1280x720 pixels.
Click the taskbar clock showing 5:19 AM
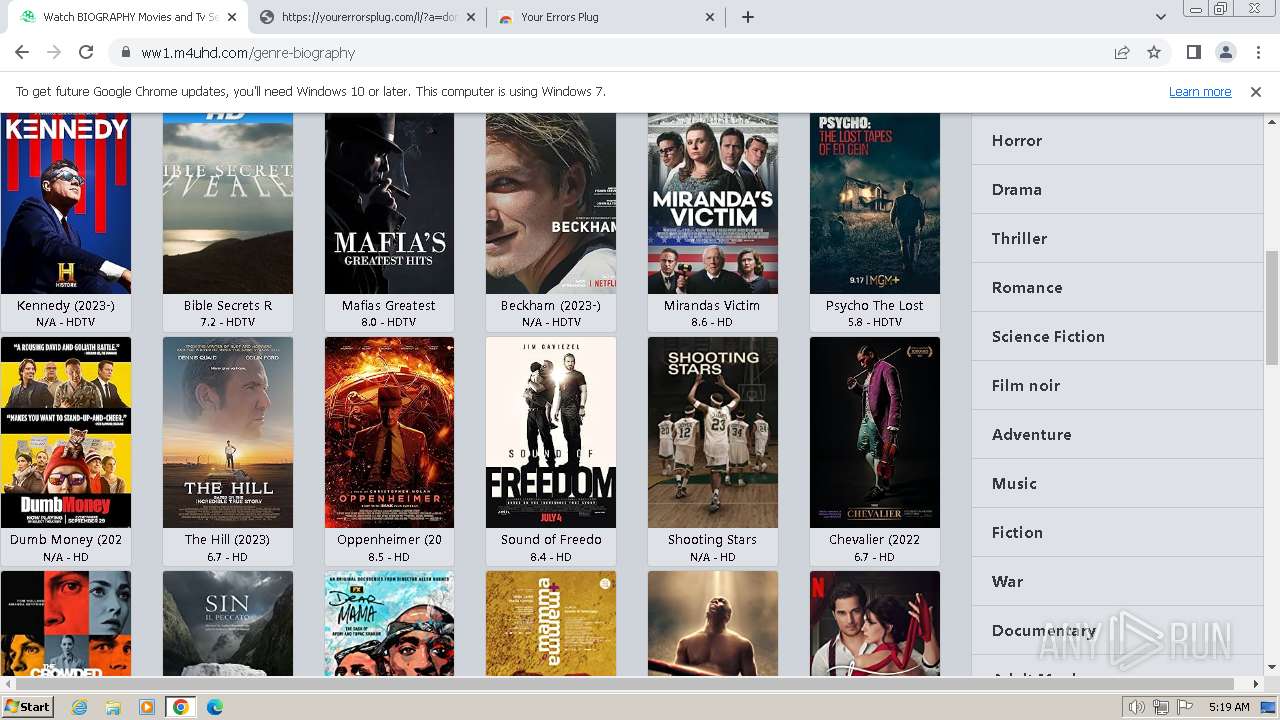tap(1228, 707)
